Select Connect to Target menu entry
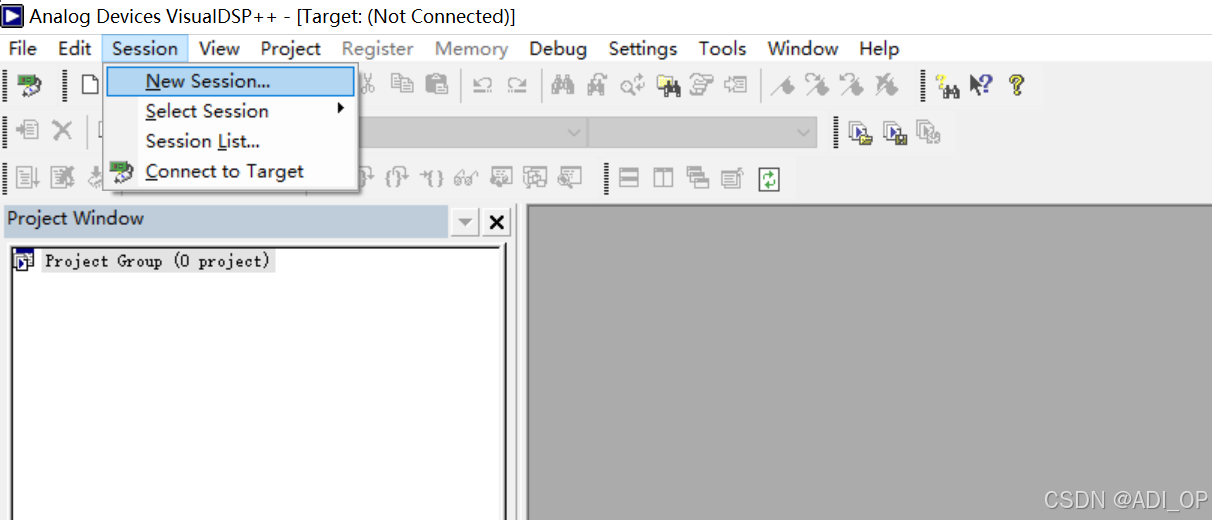The image size is (1212, 520). (231, 171)
